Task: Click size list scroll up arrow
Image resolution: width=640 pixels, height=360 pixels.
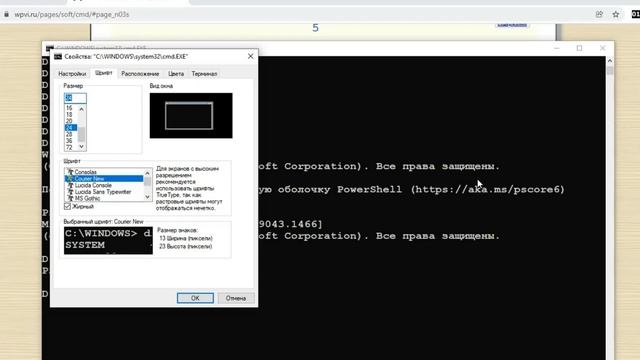Action: coord(82,109)
